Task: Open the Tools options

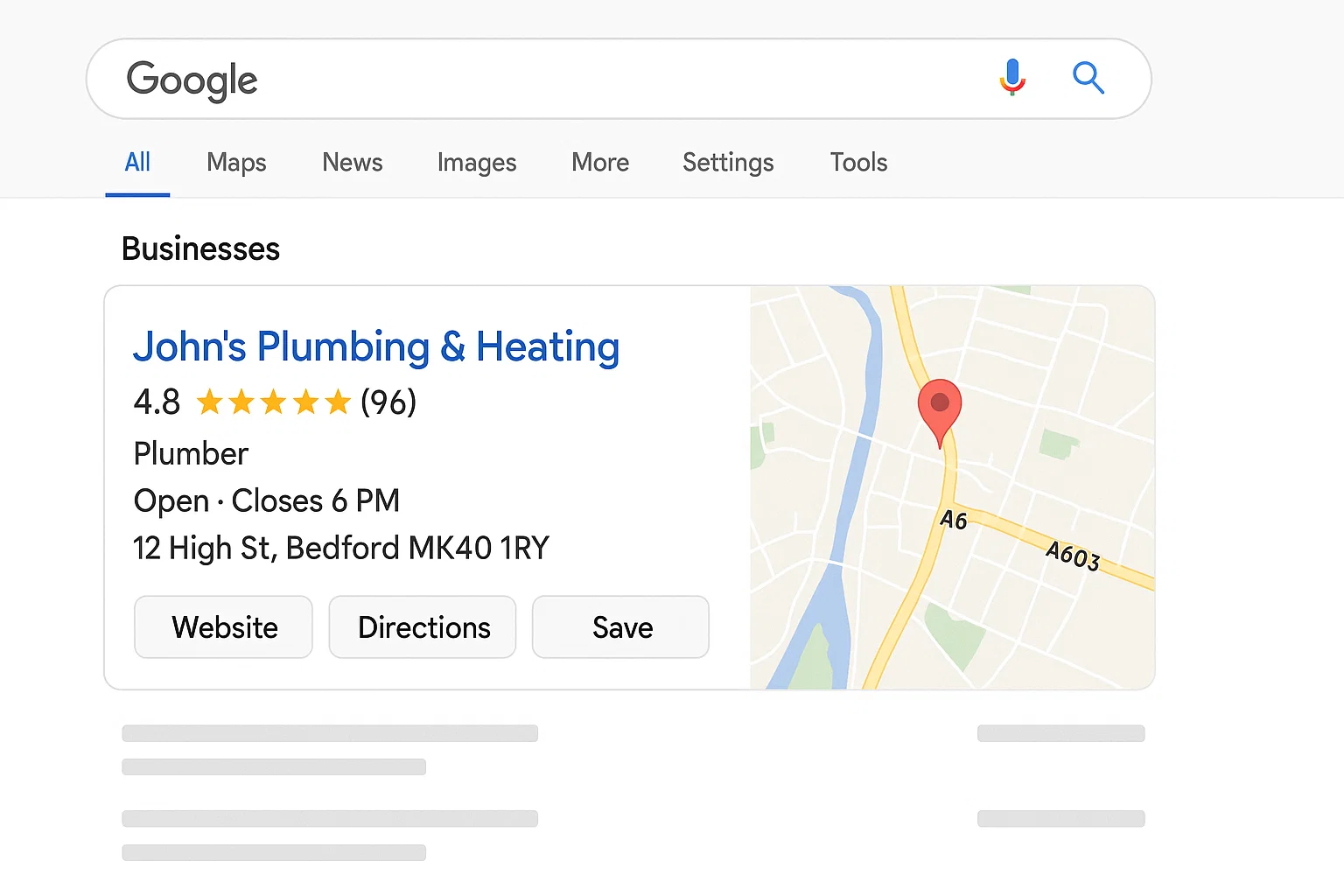Action: [x=857, y=163]
